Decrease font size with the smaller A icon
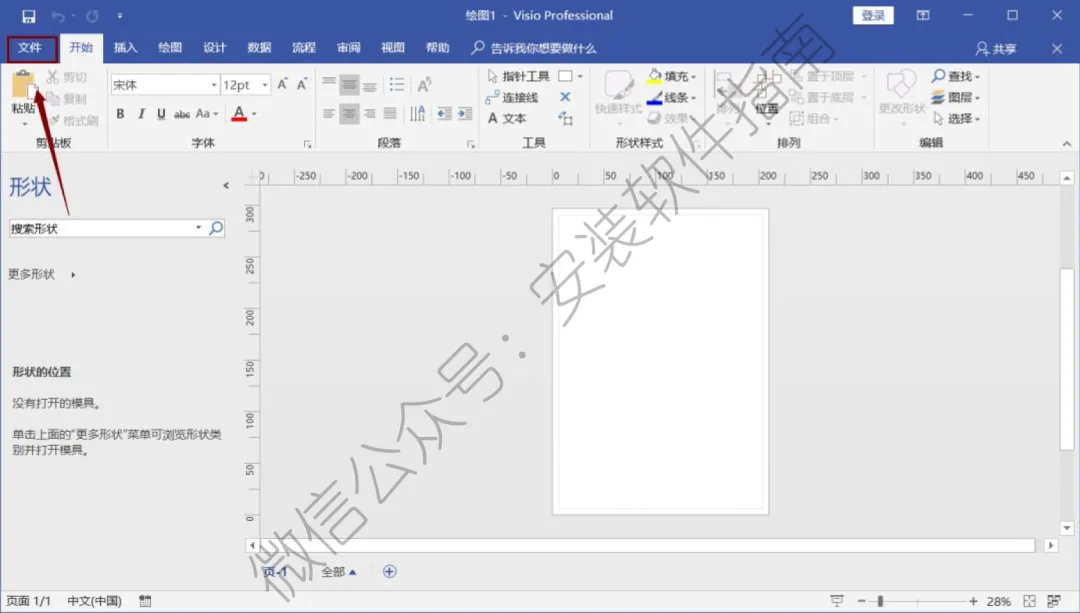Viewport: 1080px width, 613px height. pos(302,84)
